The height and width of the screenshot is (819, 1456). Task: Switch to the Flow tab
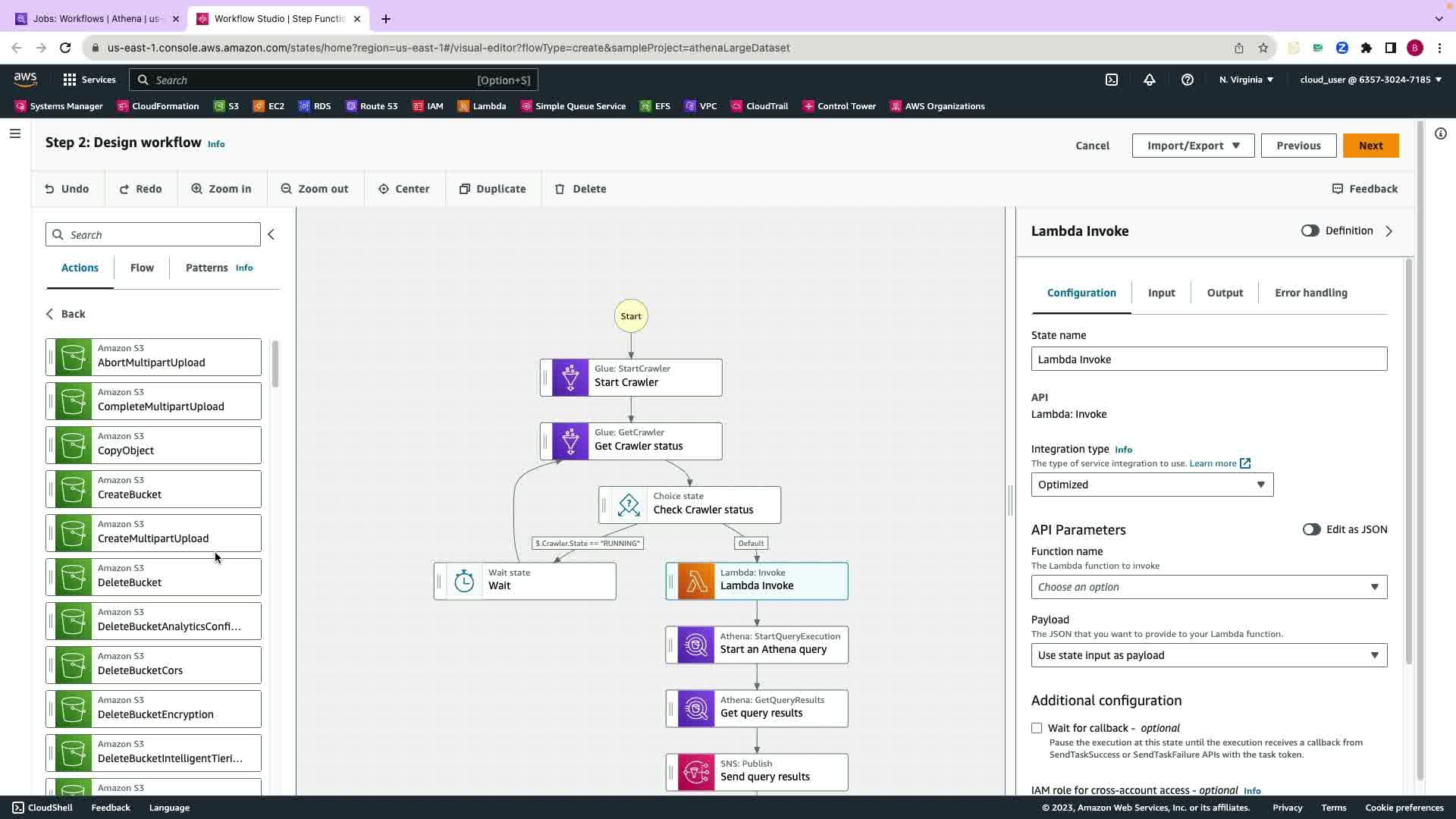142,268
